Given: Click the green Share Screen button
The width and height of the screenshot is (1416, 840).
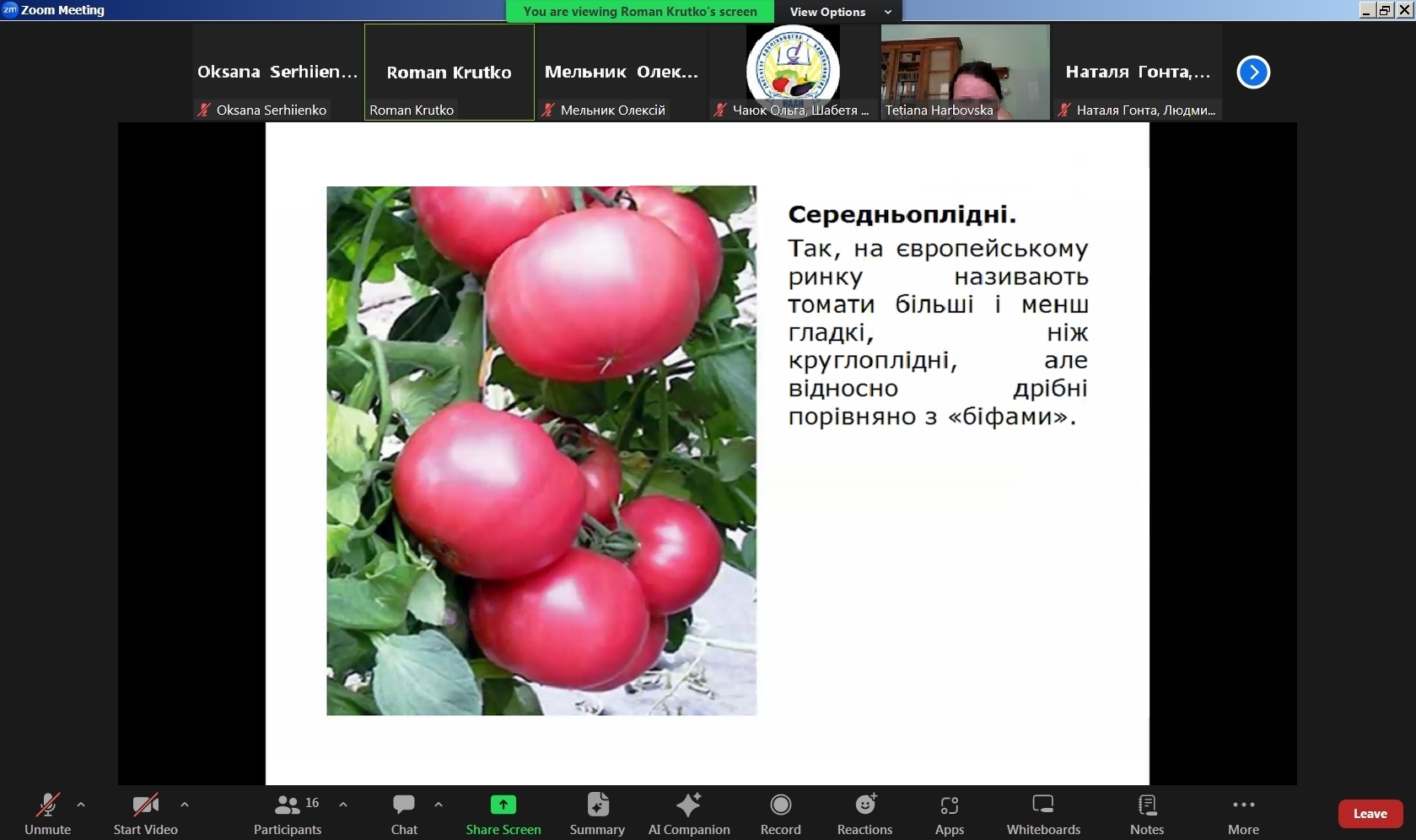Looking at the screenshot, I should coord(503,814).
